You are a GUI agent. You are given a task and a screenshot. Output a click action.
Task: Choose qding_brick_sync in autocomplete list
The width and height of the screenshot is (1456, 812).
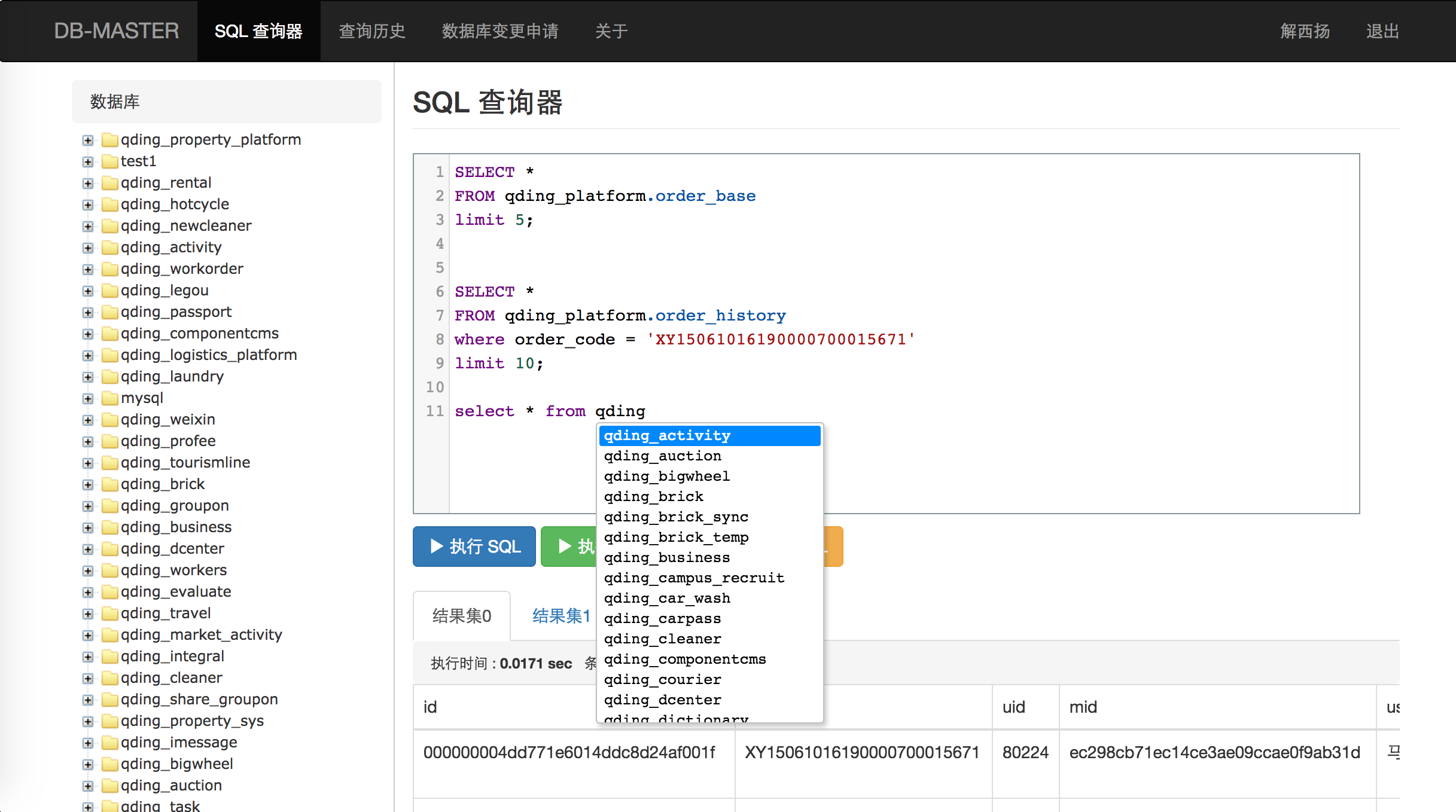(709, 517)
